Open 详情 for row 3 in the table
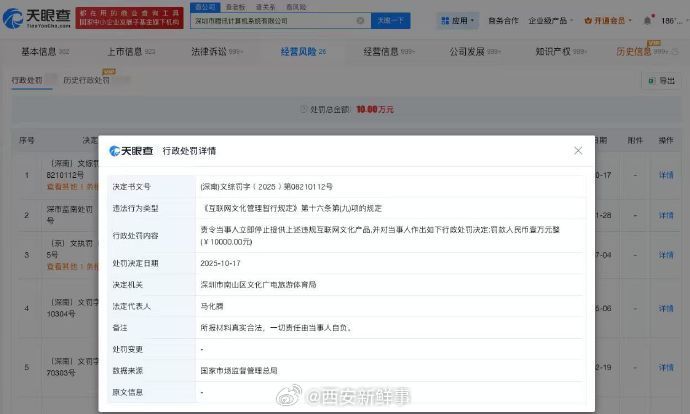This screenshot has height=414, width=690. pyautogui.click(x=666, y=255)
